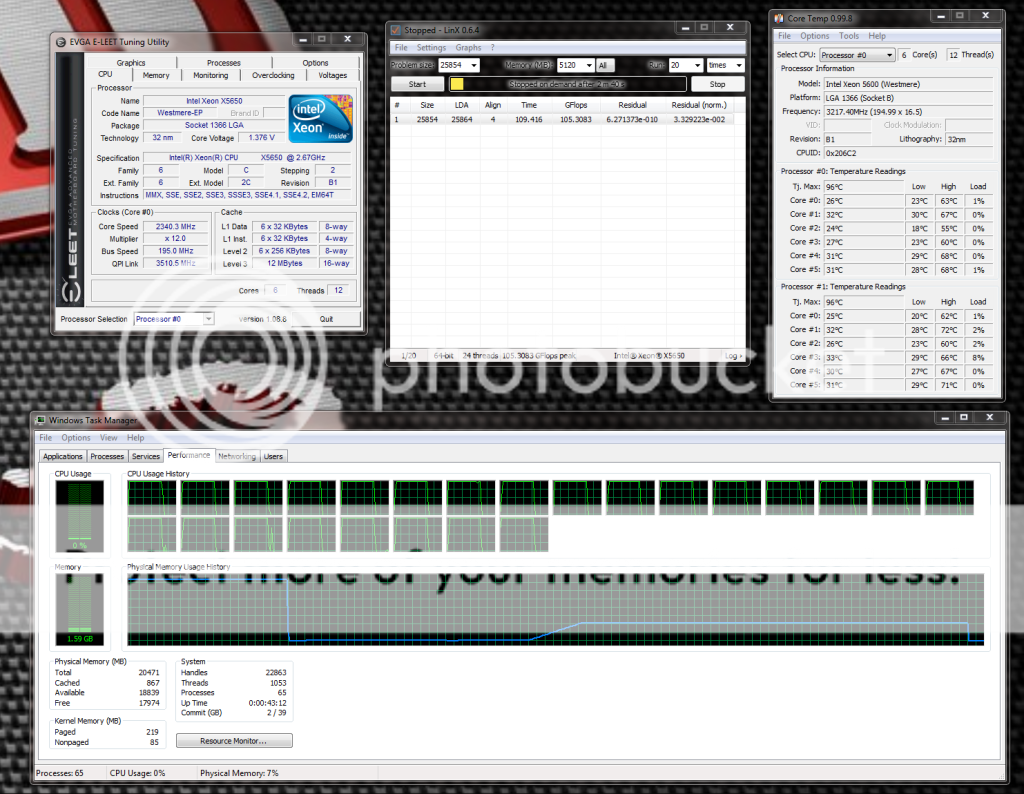This screenshot has width=1024, height=794.
Task: Open the Help menu in Core Temp
Action: 877,36
